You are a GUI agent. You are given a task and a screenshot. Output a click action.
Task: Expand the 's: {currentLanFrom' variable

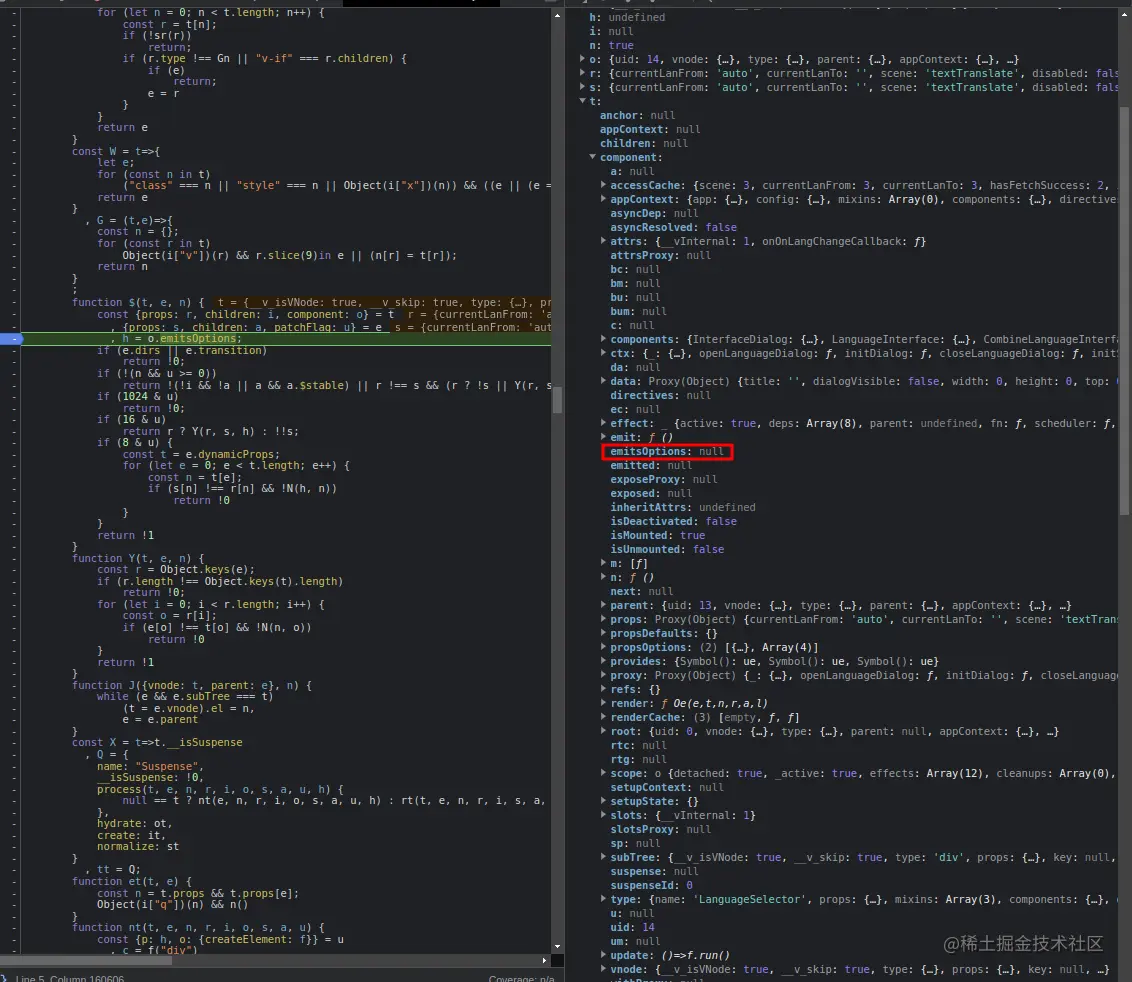click(583, 87)
